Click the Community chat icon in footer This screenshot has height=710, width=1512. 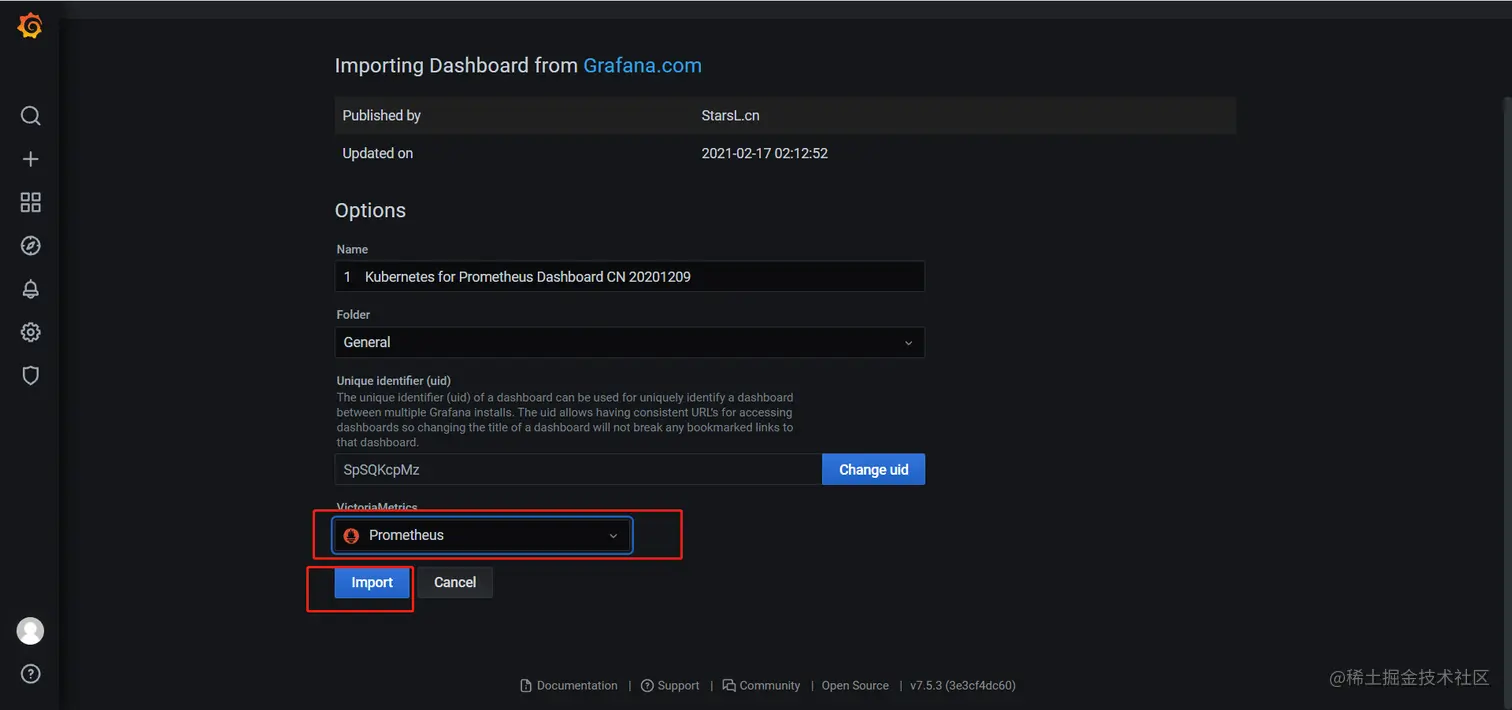pyautogui.click(x=729, y=686)
